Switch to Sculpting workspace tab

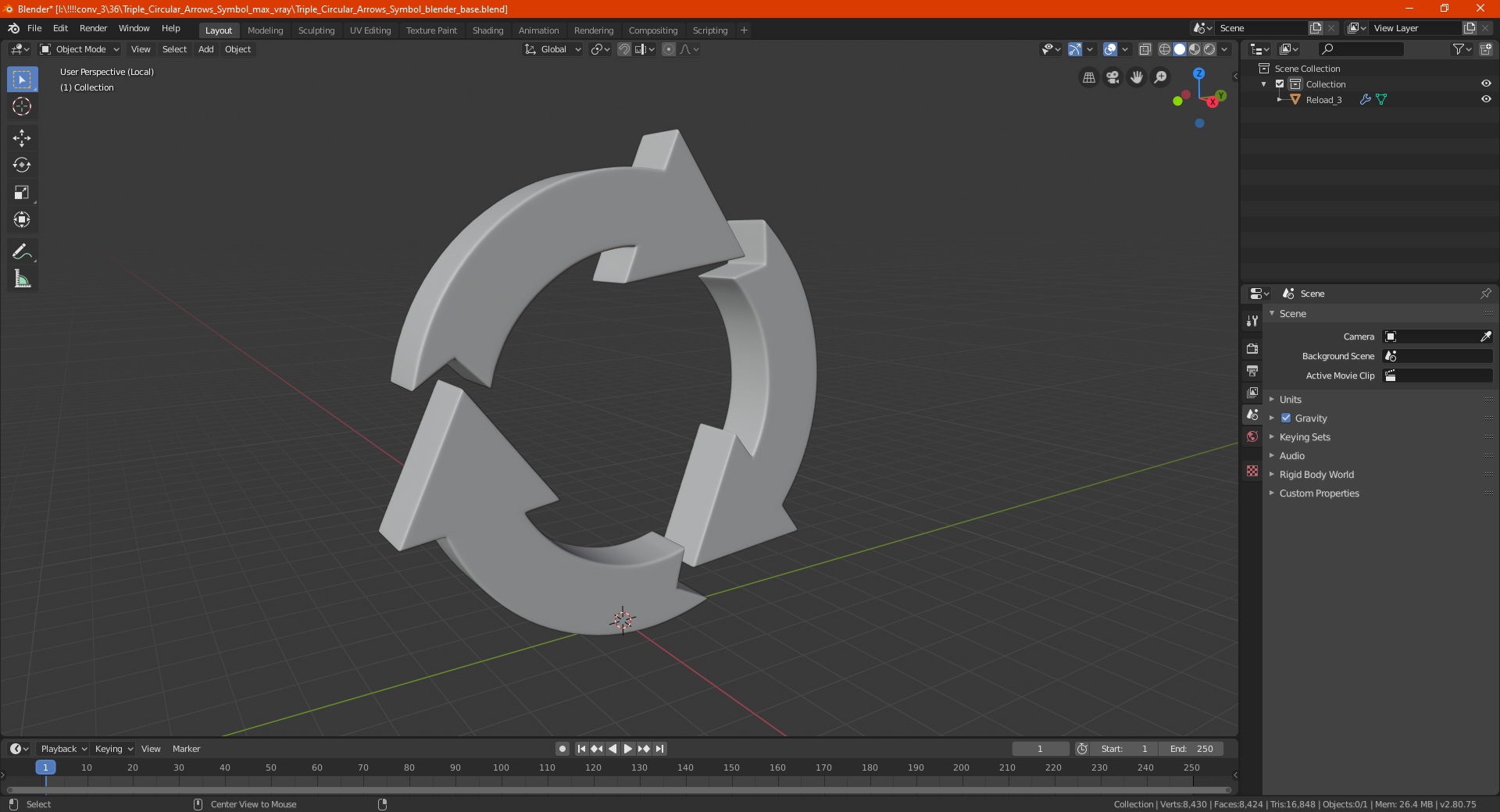(316, 30)
